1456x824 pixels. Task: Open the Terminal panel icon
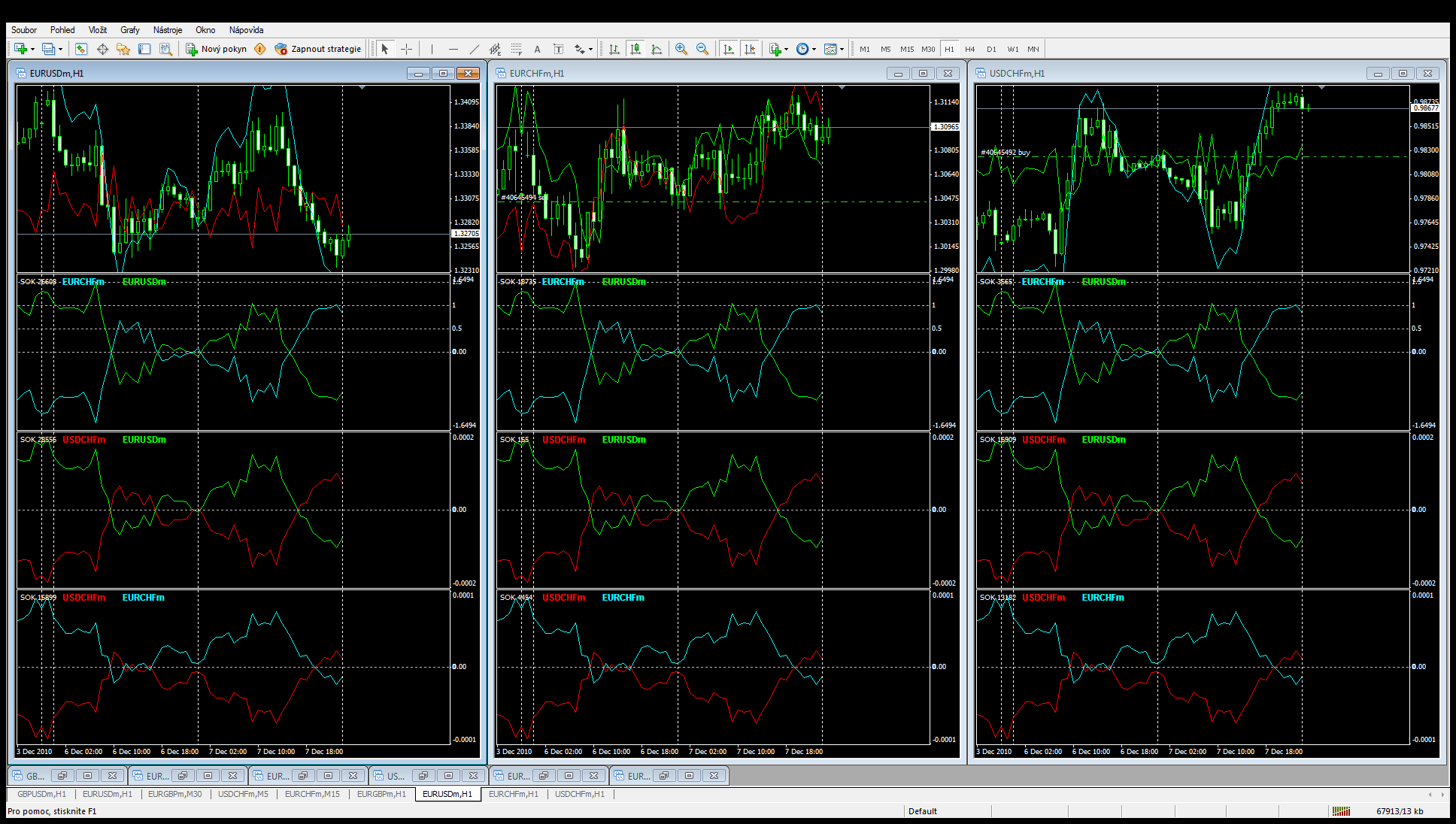pos(144,49)
